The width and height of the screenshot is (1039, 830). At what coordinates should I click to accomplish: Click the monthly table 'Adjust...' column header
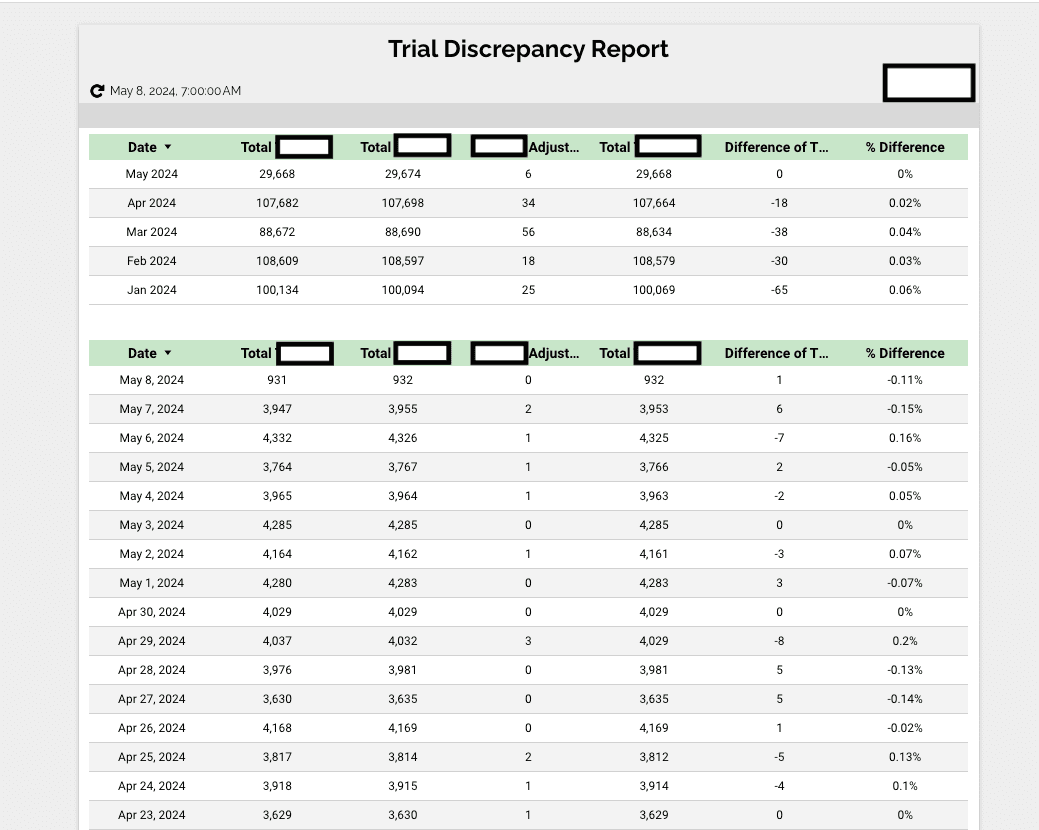pyautogui.click(x=554, y=147)
